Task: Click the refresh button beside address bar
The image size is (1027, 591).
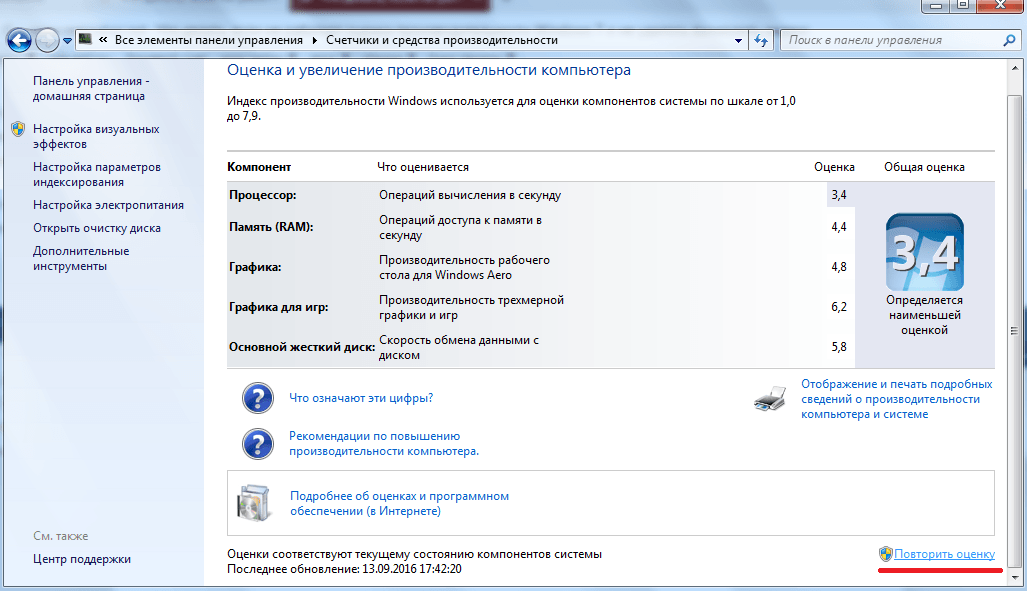Action: 762,41
